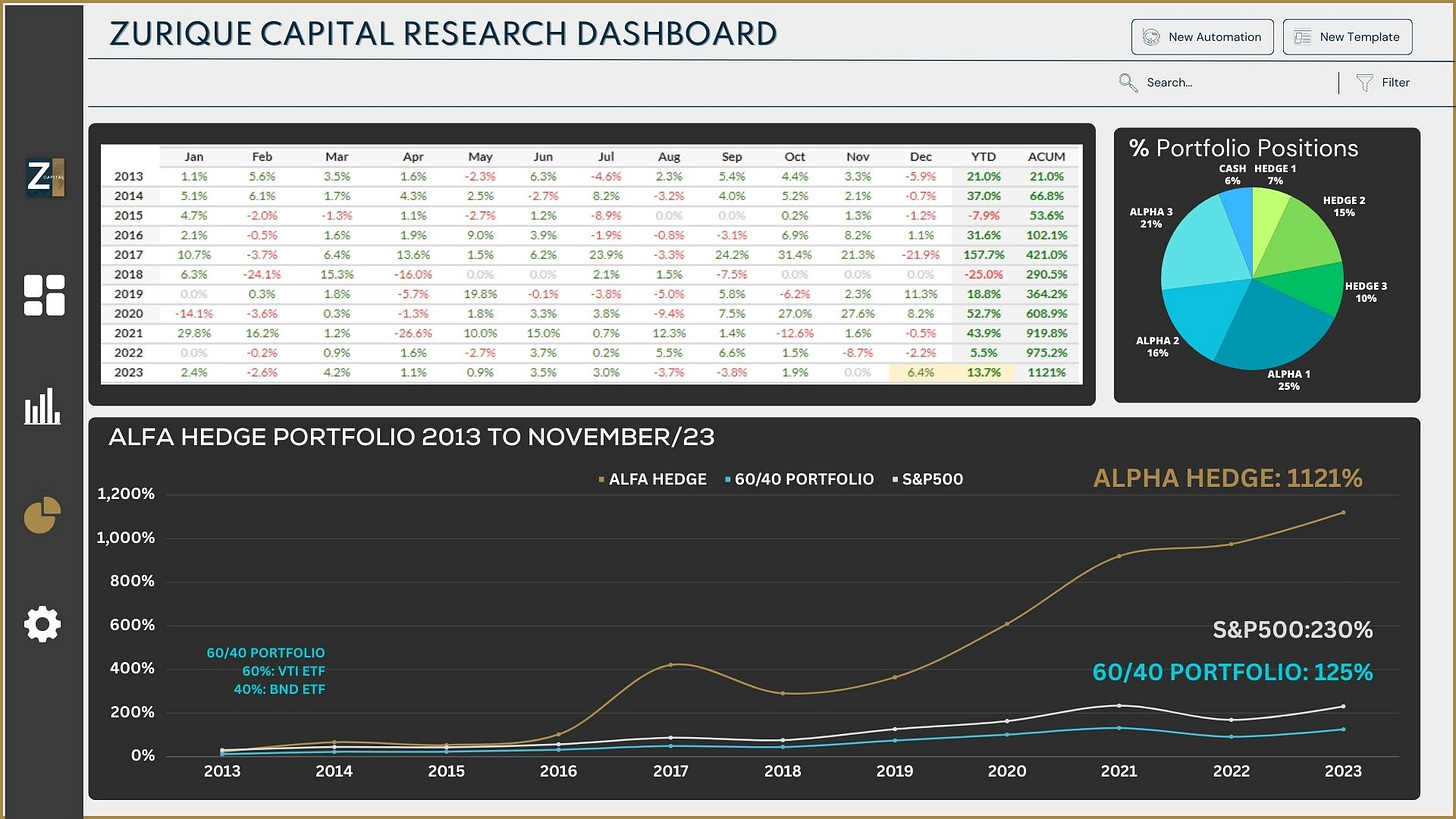1456x819 pixels.
Task: Select the bar chart icon in the sidebar
Action: (x=44, y=408)
